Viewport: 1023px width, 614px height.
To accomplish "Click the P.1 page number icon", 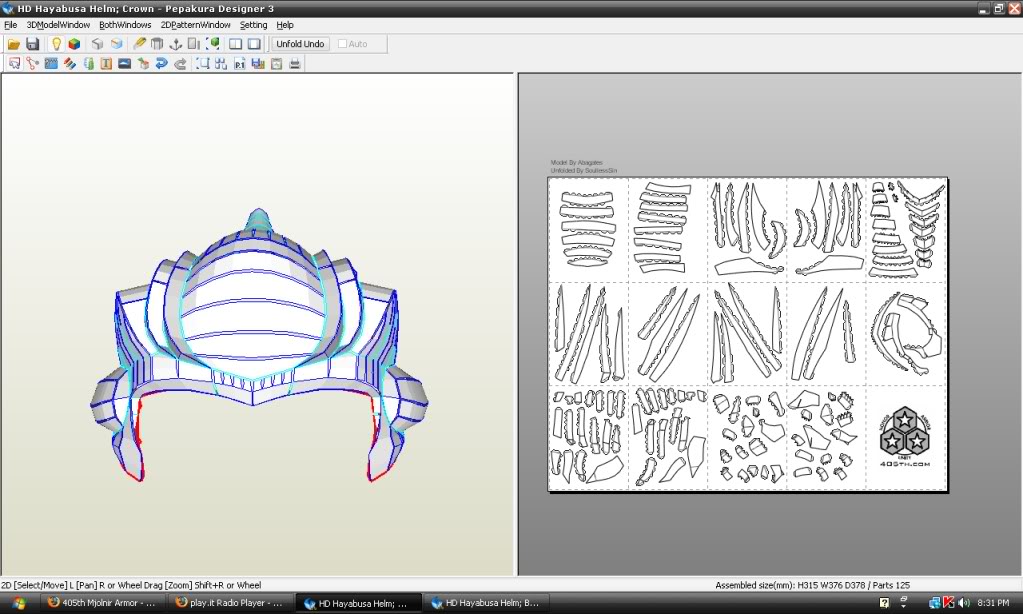I will pyautogui.click(x=239, y=63).
